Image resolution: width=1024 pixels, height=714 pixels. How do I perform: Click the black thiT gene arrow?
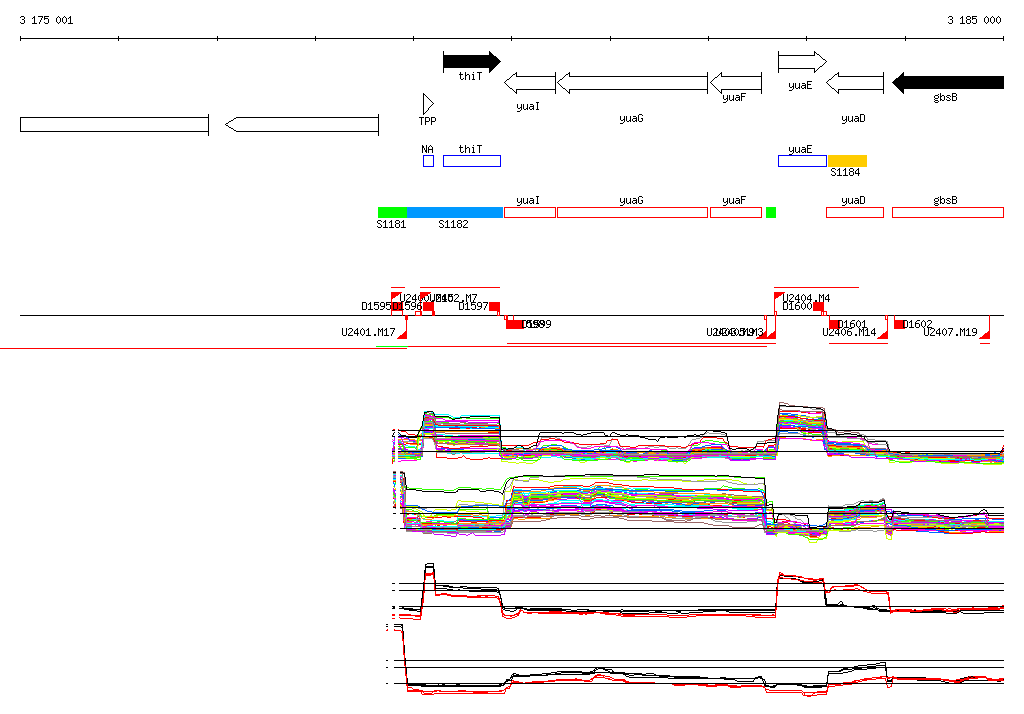coord(472,62)
